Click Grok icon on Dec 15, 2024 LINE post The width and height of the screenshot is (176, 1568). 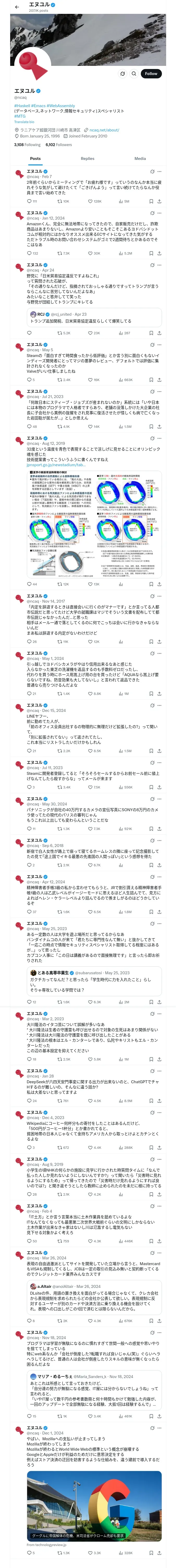coord(152,706)
